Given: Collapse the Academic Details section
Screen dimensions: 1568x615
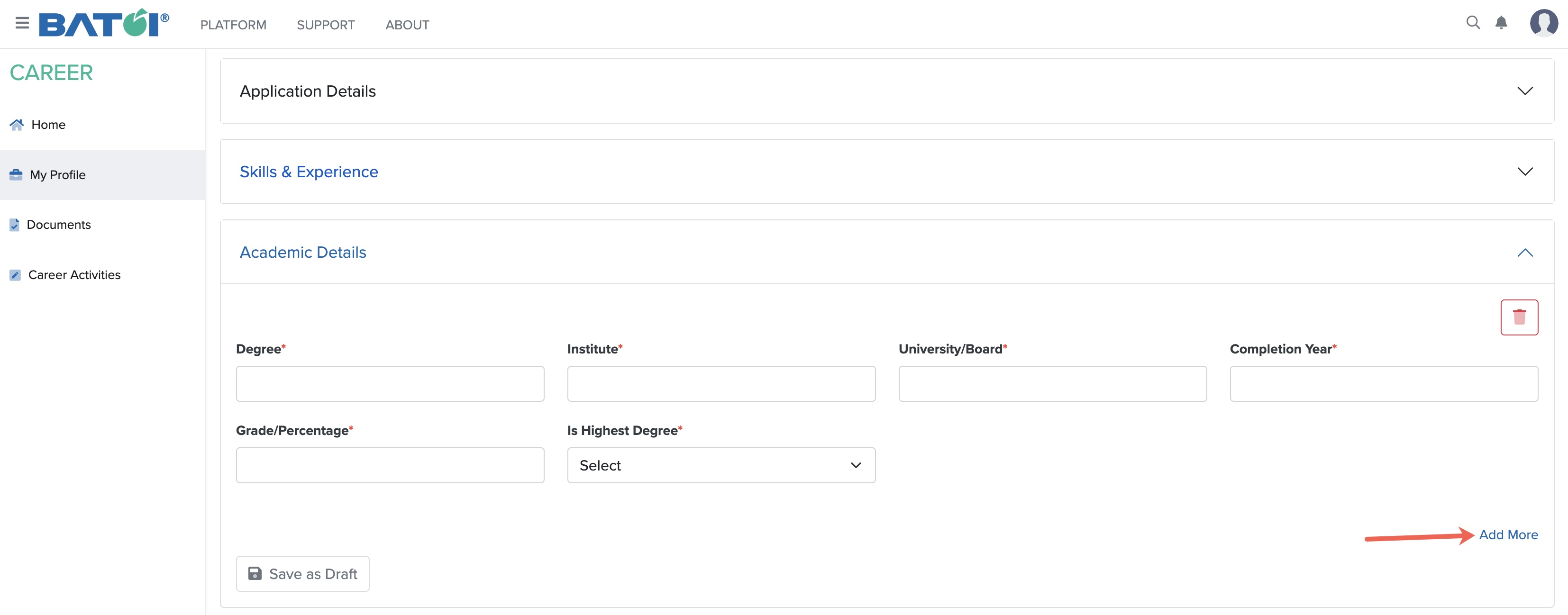Looking at the screenshot, I should pyautogui.click(x=1524, y=251).
